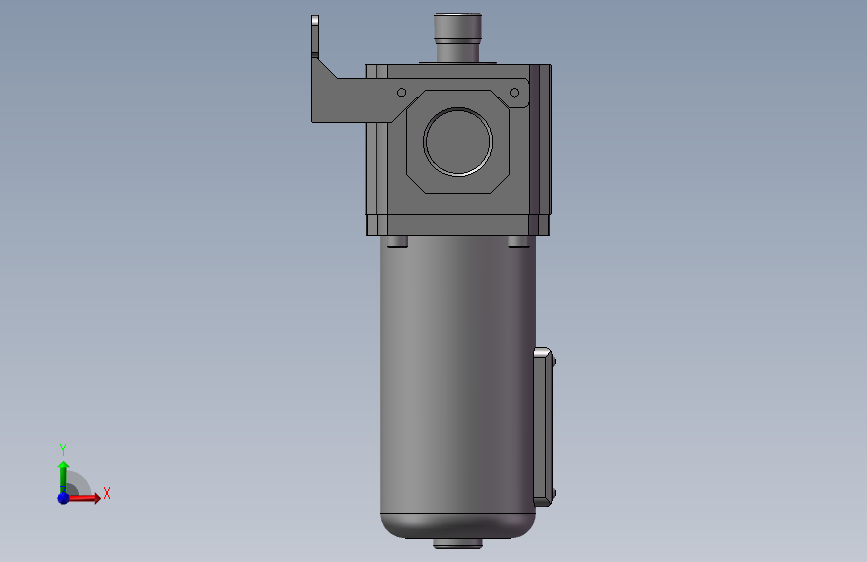This screenshot has height=562, width=867.
Task: Select the octagonal cover plate around the port
Action: pyautogui.click(x=458, y=142)
